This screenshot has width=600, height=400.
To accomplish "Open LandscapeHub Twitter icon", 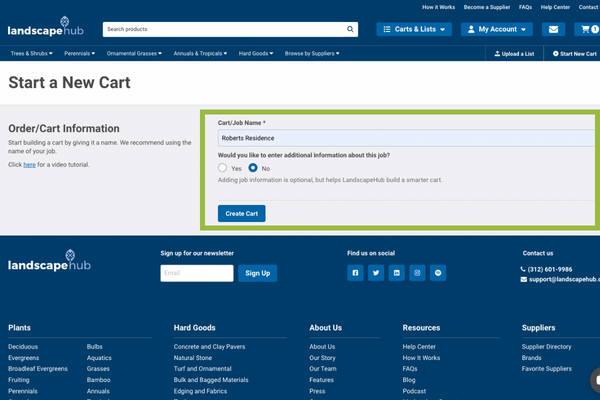I will point(376,273).
